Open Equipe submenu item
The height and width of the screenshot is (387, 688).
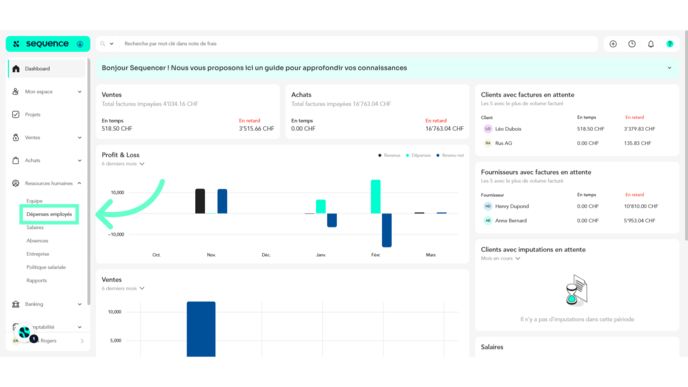[x=34, y=201]
